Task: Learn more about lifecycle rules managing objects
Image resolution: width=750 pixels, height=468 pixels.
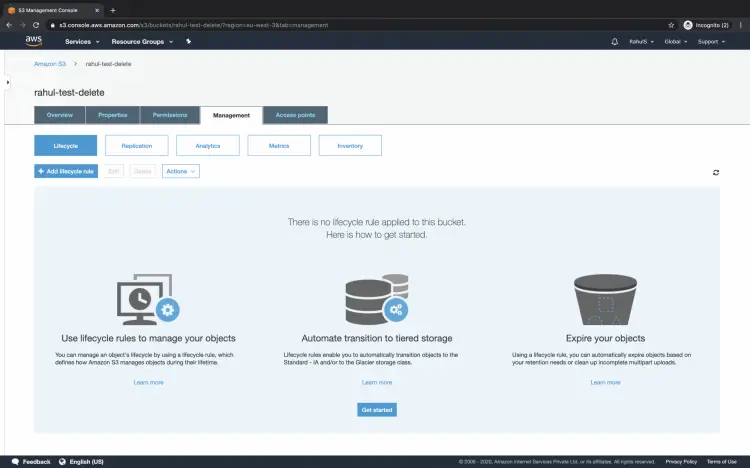Action: (148, 382)
